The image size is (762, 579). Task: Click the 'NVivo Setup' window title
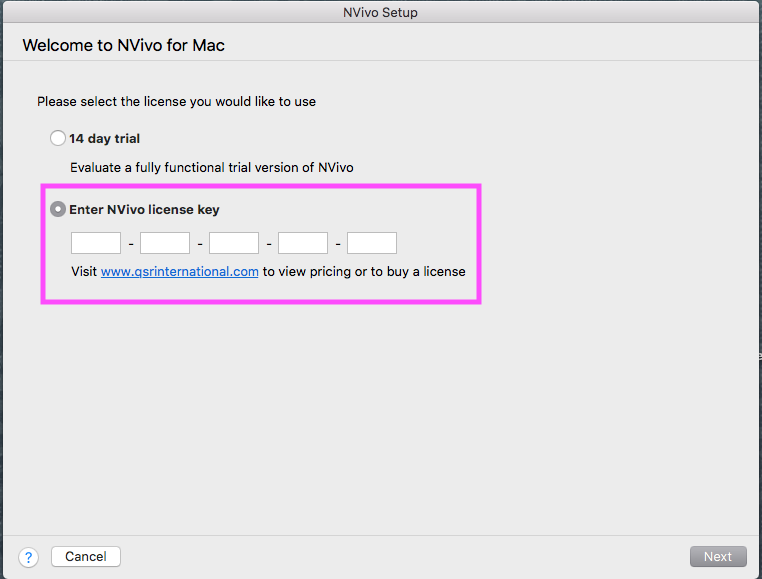381,12
